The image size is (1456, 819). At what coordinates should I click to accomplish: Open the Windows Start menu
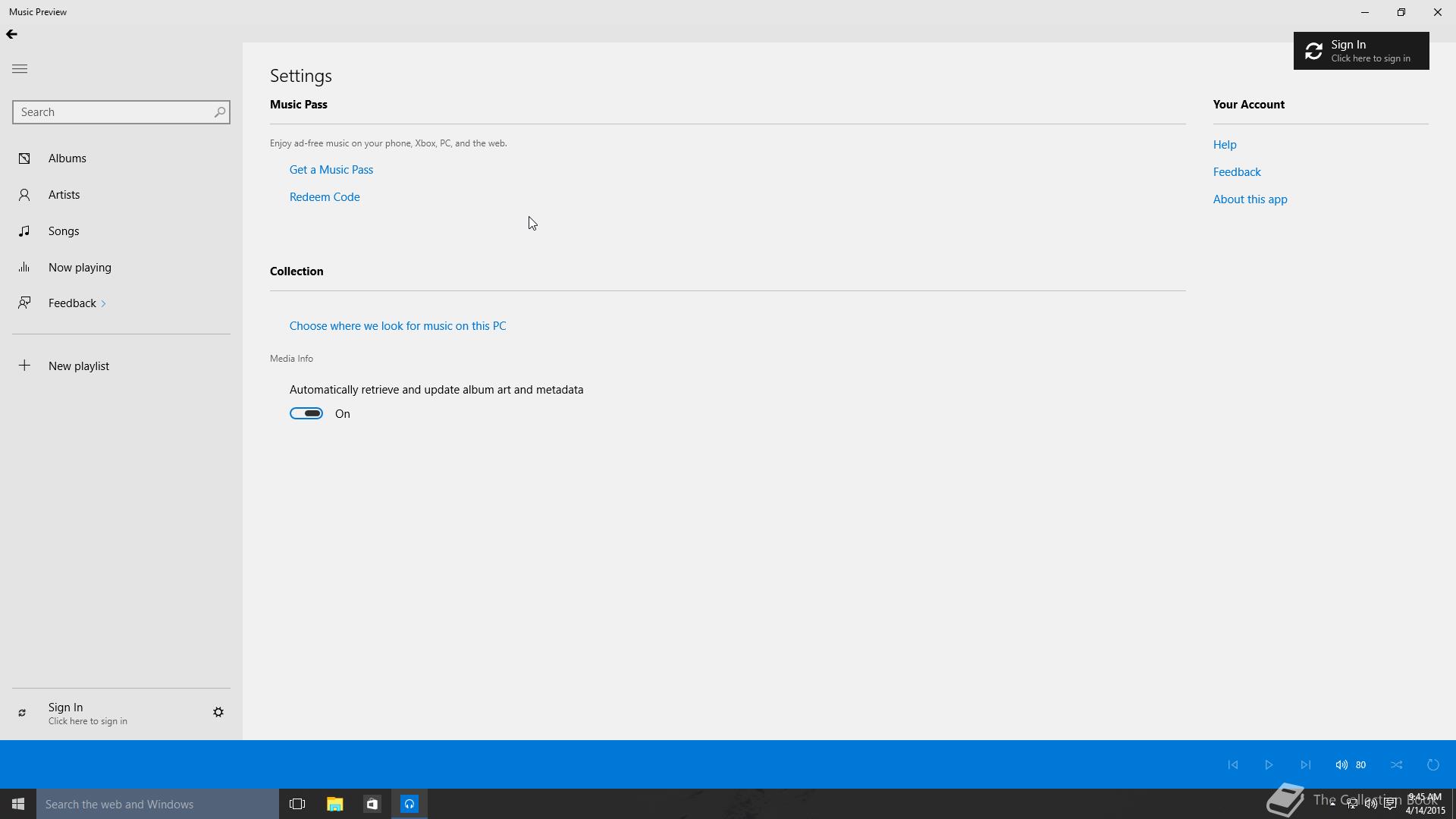(18, 804)
